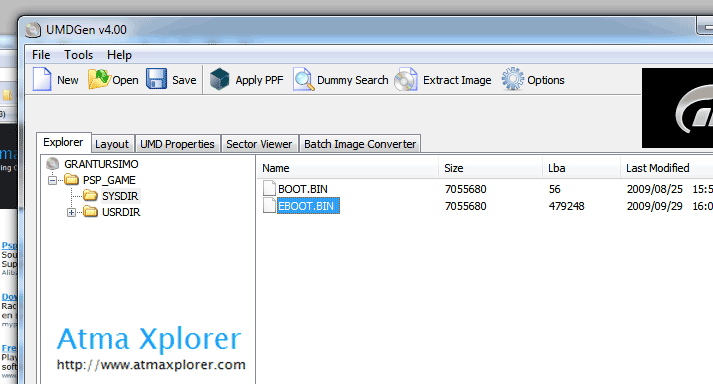The image size is (713, 384).
Task: Click the New document icon
Action: [x=42, y=79]
